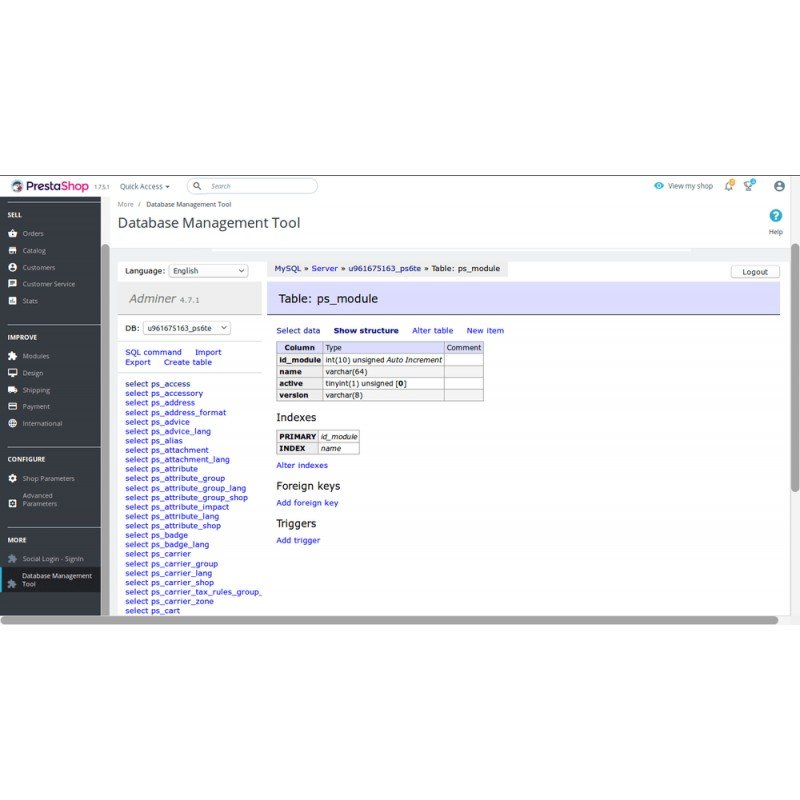Click the Stats chart icon
800x800 pixels.
click(x=13, y=301)
